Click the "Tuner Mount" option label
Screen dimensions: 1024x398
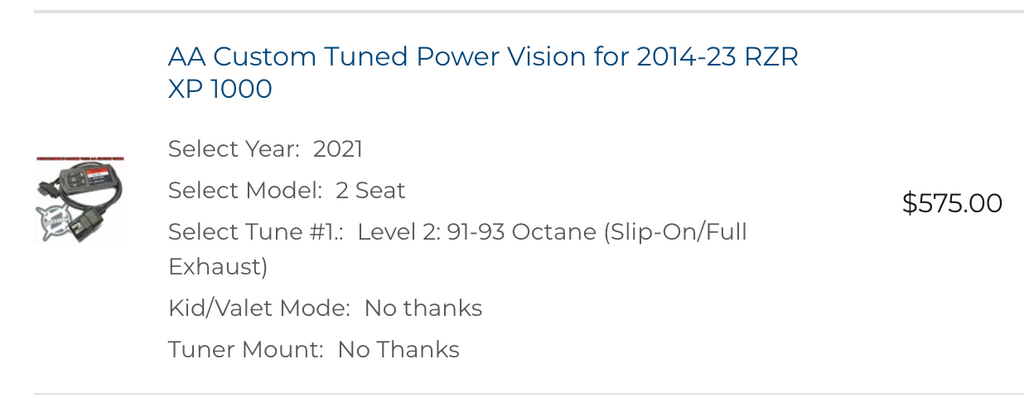[246, 349]
